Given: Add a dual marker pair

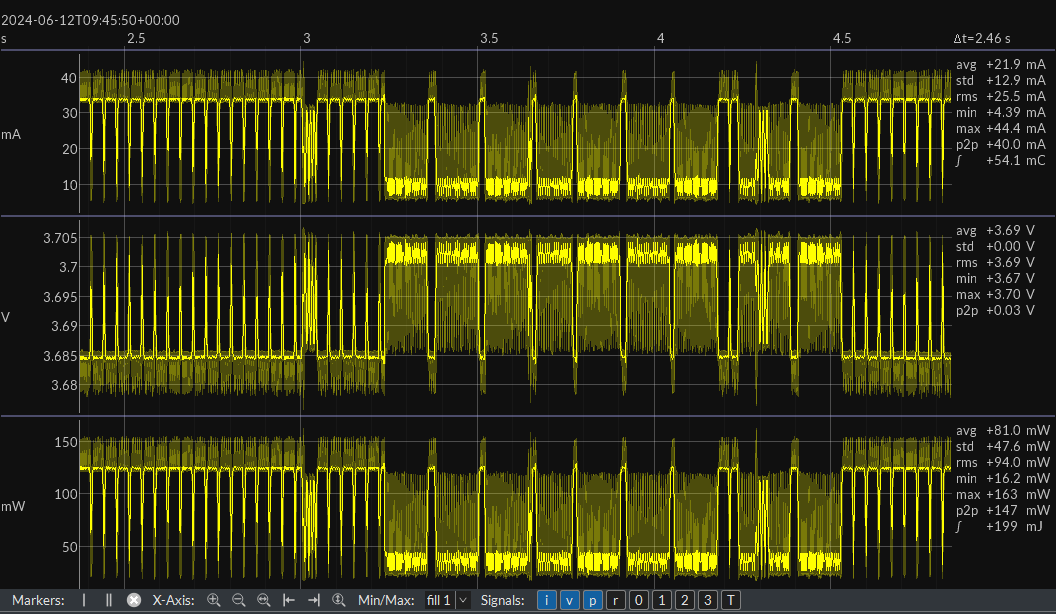Looking at the screenshot, I should tap(109, 600).
